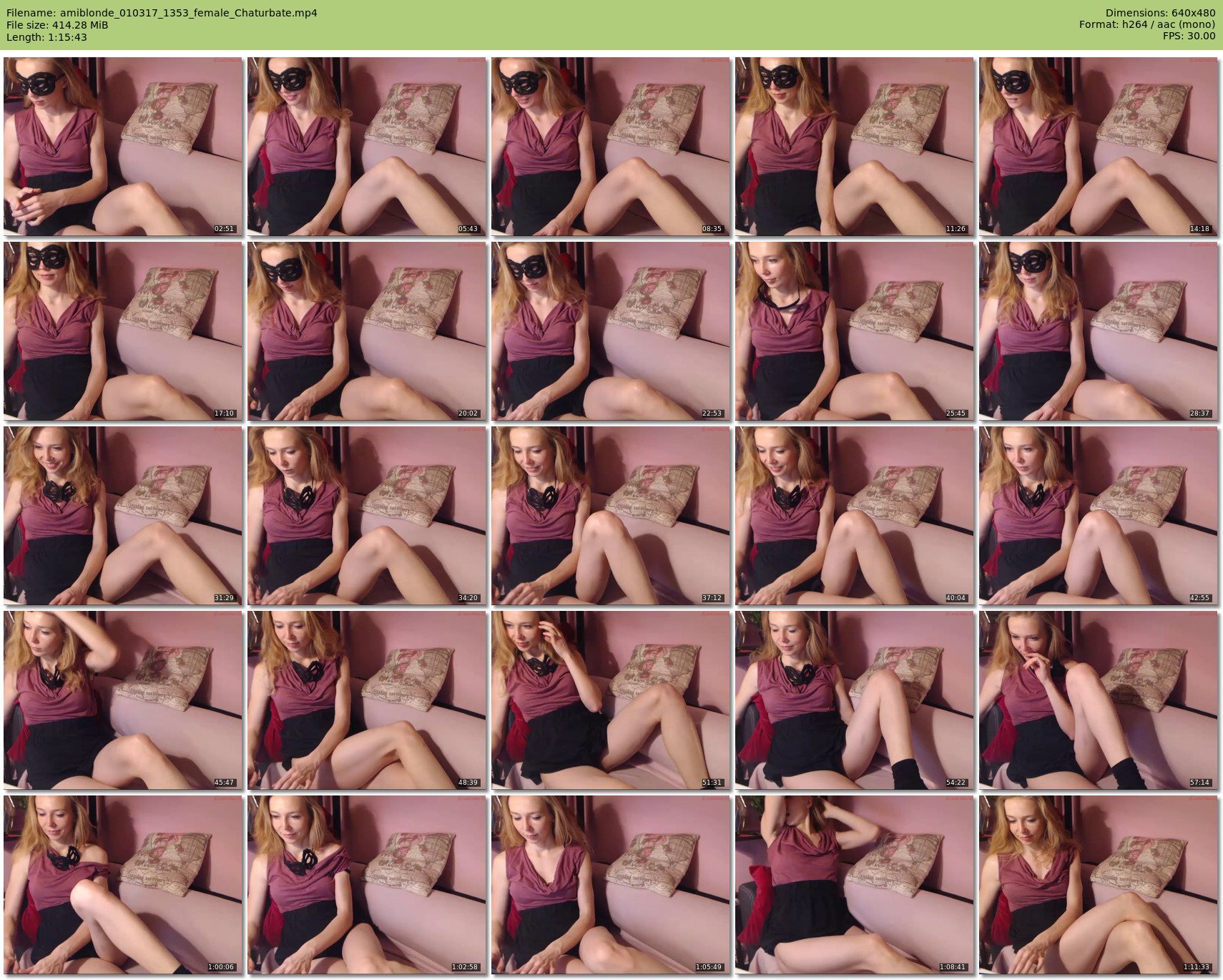Open the frame at 22:53
Viewport: 1223px width, 980px height.
point(611,331)
